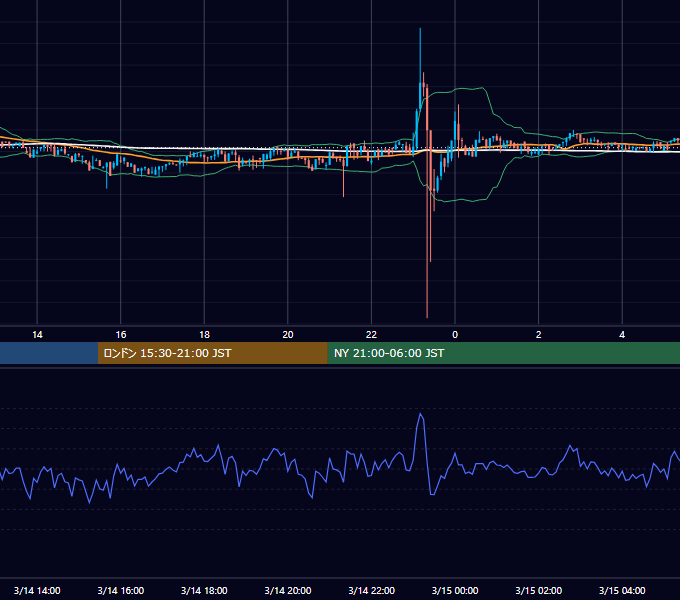Click hour label 20 on price chart axis
The height and width of the screenshot is (600, 680).
288,335
